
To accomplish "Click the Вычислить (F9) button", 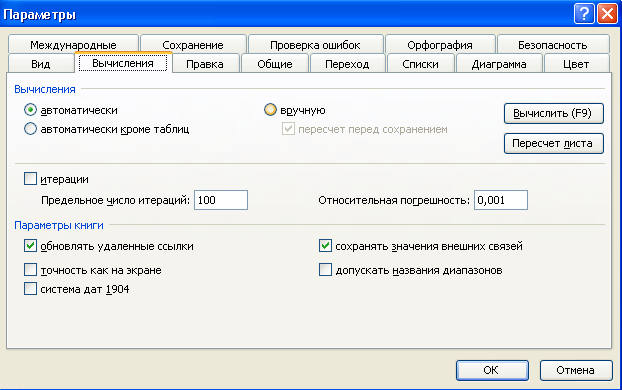I will pos(554,113).
